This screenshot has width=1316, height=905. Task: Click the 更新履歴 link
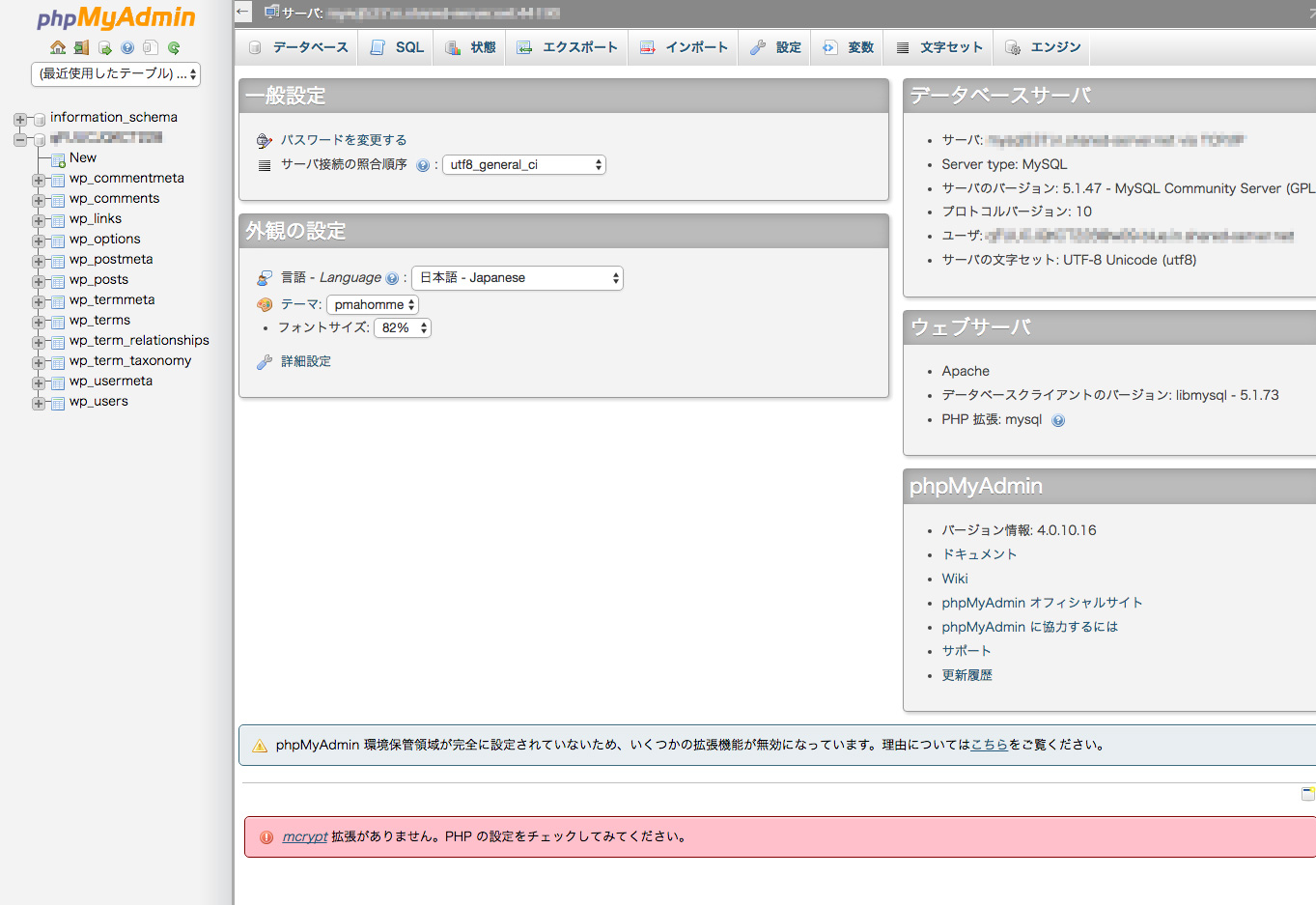point(966,675)
